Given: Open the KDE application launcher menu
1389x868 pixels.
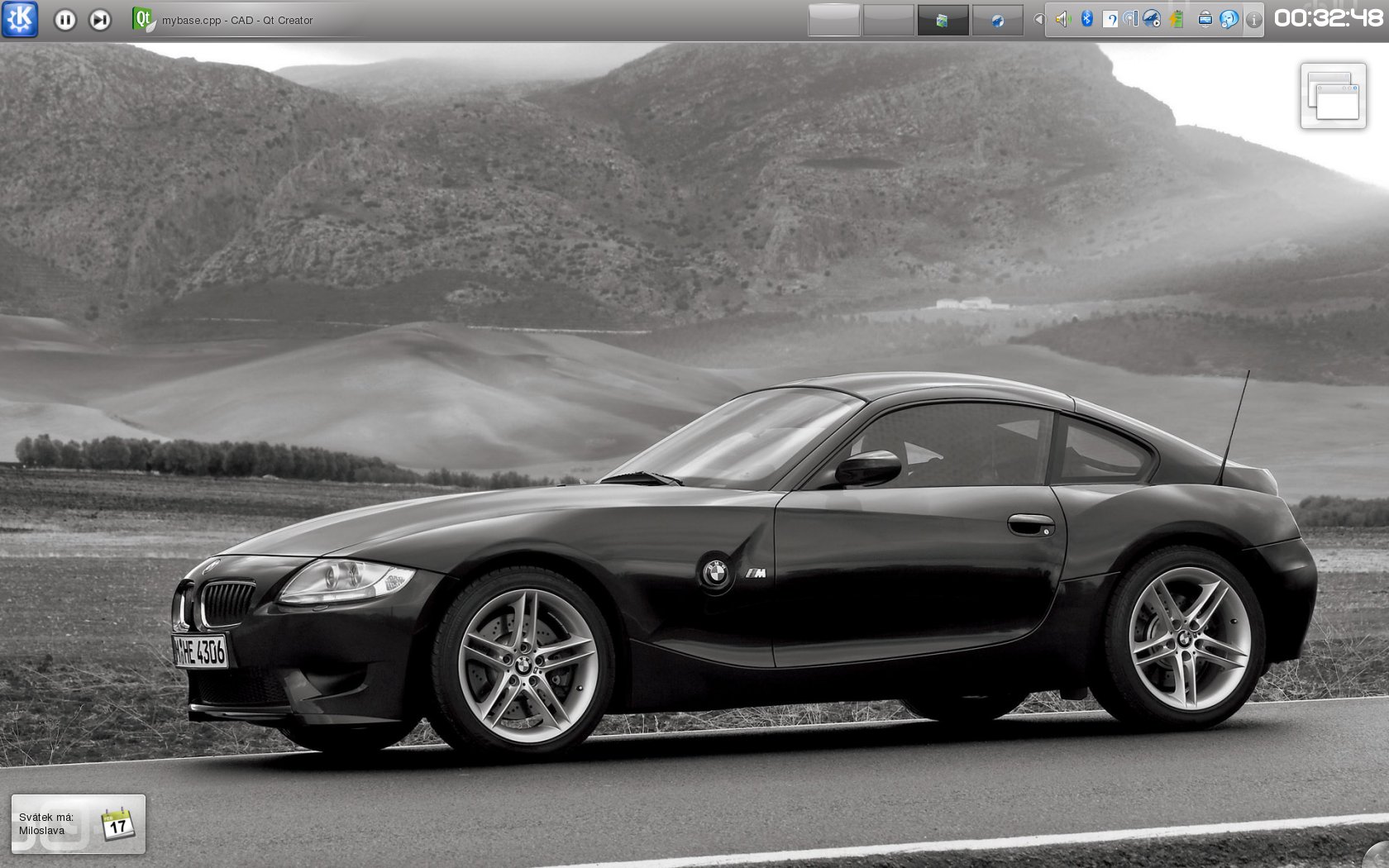Looking at the screenshot, I should (20, 19).
